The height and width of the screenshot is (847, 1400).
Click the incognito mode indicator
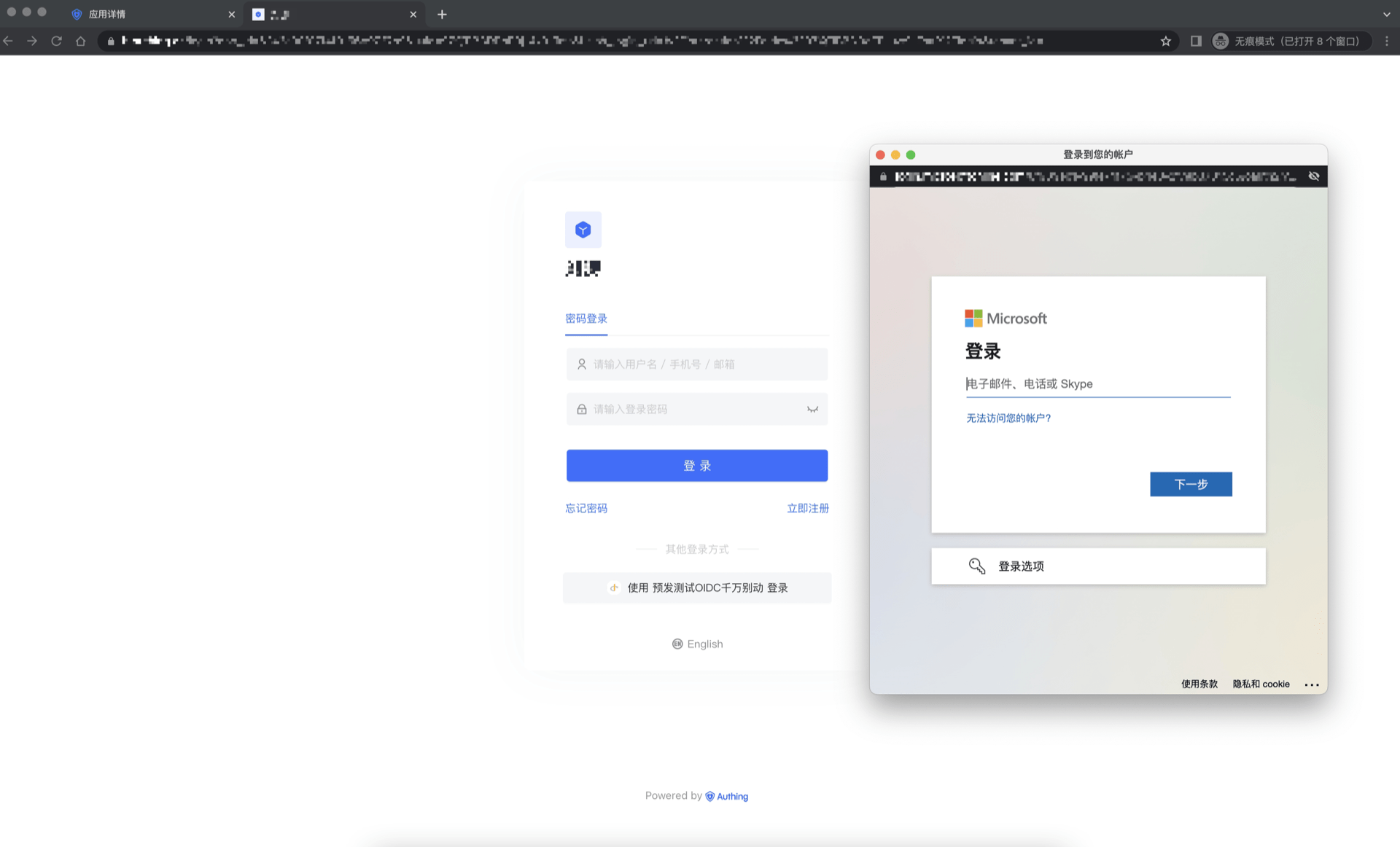1288,42
